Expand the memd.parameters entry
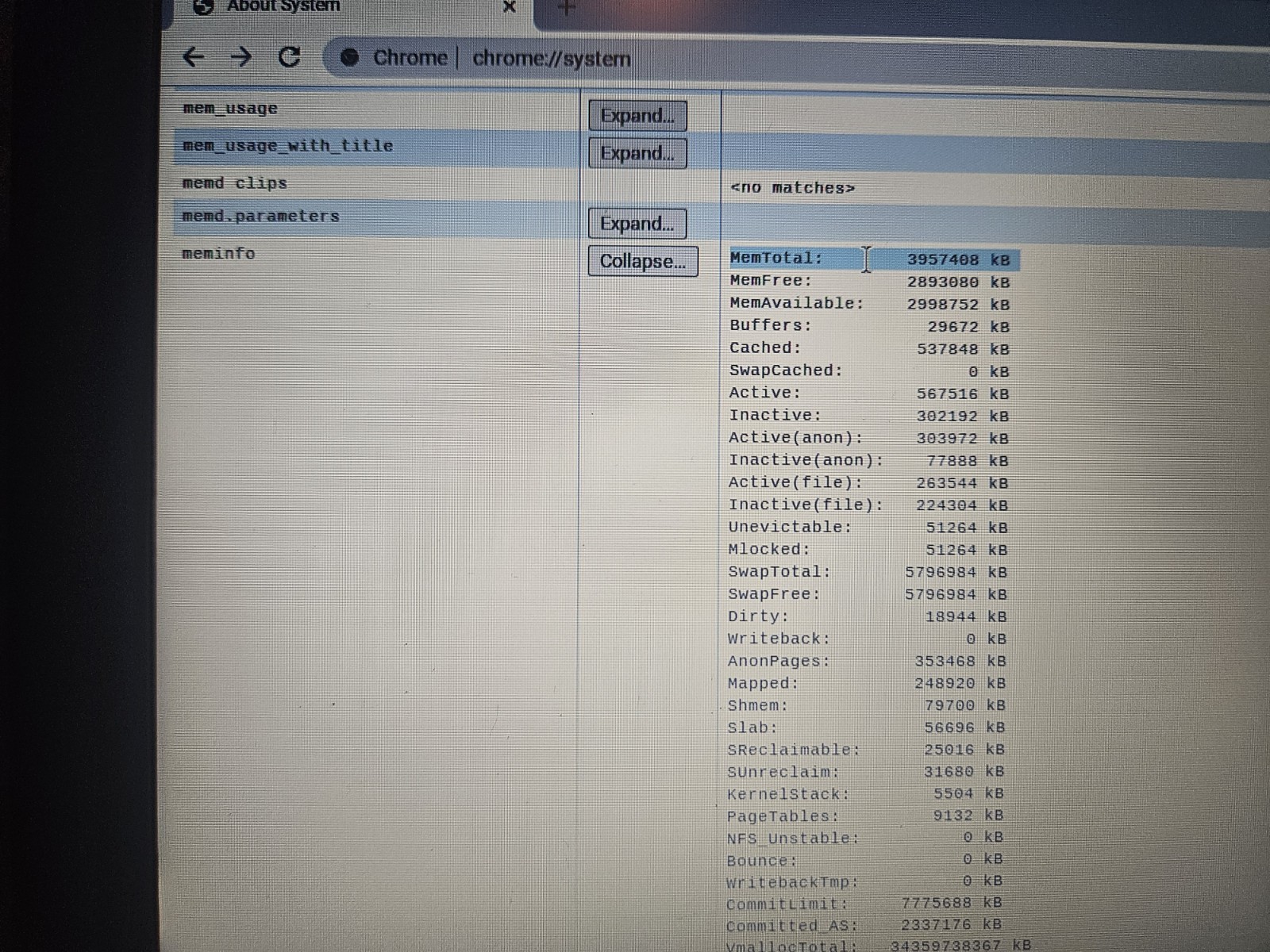The width and height of the screenshot is (1270, 952). click(637, 224)
